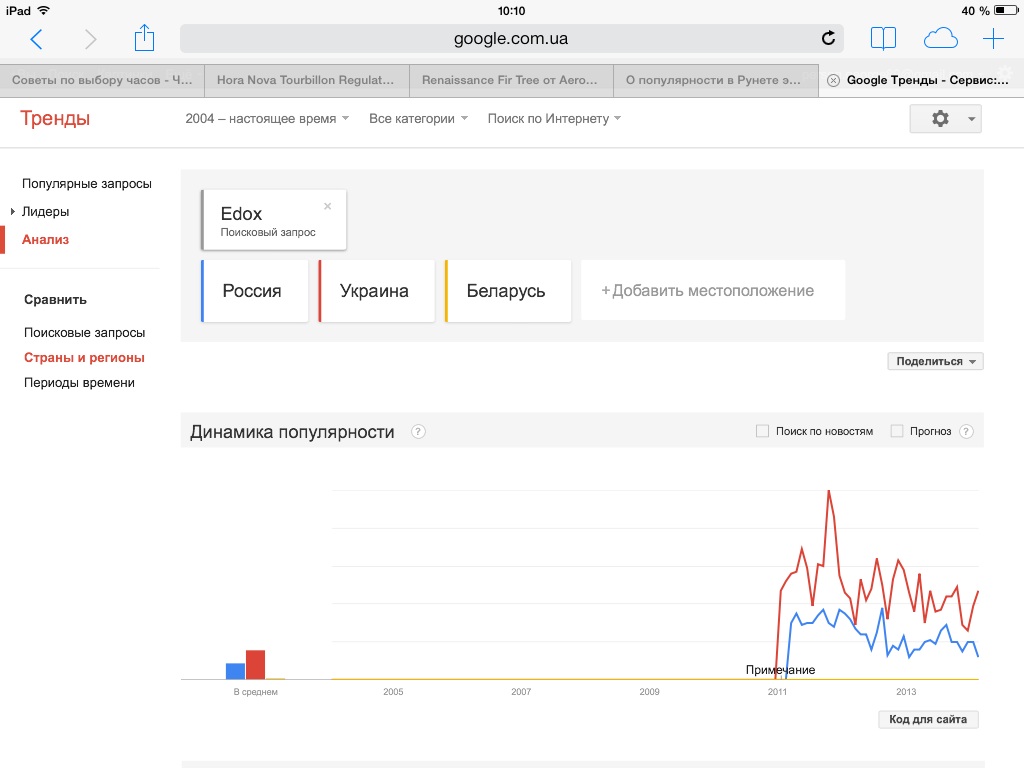Toggle the Прогноз checkbox
The image size is (1024, 768).
pyautogui.click(x=897, y=431)
